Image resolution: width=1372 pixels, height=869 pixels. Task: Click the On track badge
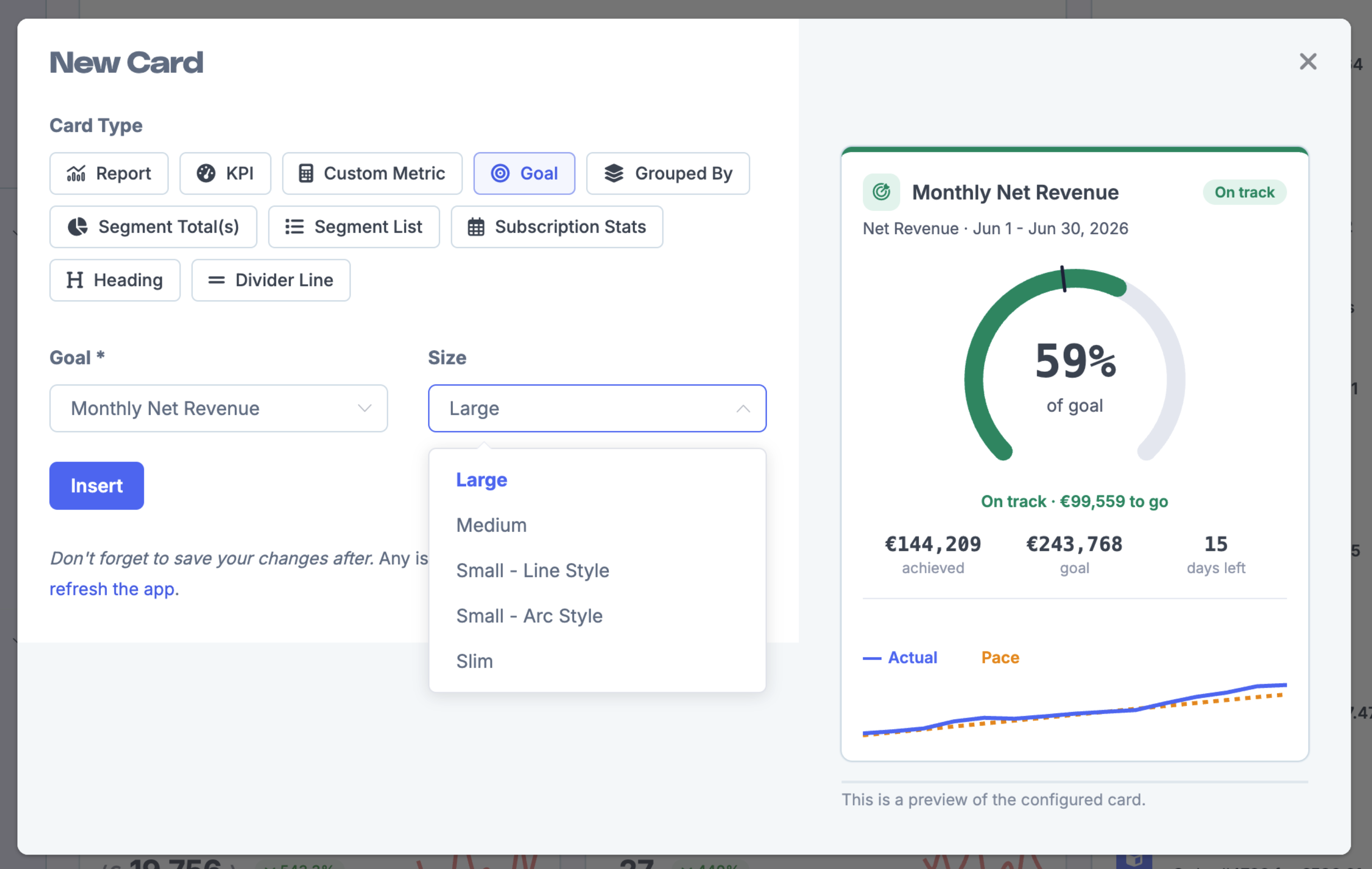1245,192
